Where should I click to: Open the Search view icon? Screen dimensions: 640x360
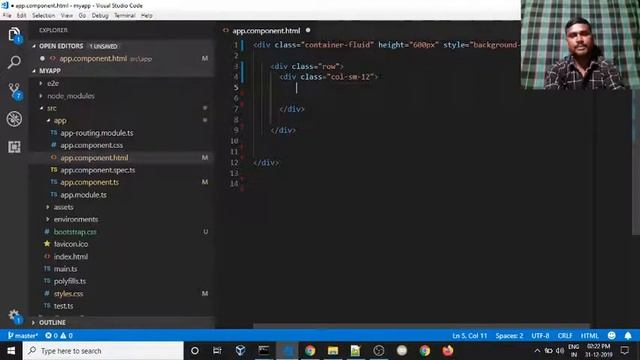pyautogui.click(x=14, y=62)
